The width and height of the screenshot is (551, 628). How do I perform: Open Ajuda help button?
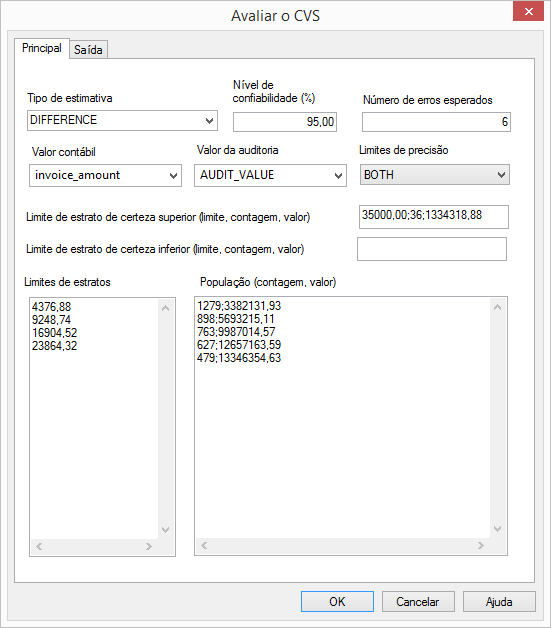coord(499,602)
